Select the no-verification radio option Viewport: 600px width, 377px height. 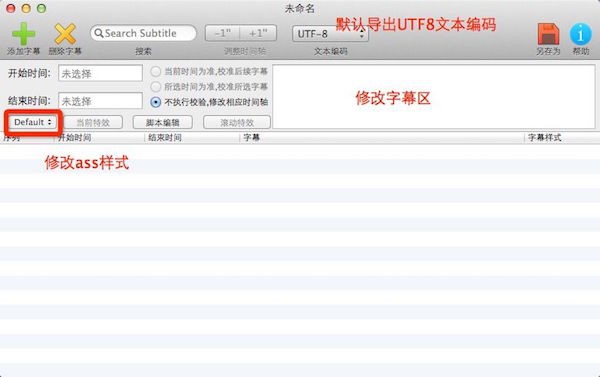point(155,102)
